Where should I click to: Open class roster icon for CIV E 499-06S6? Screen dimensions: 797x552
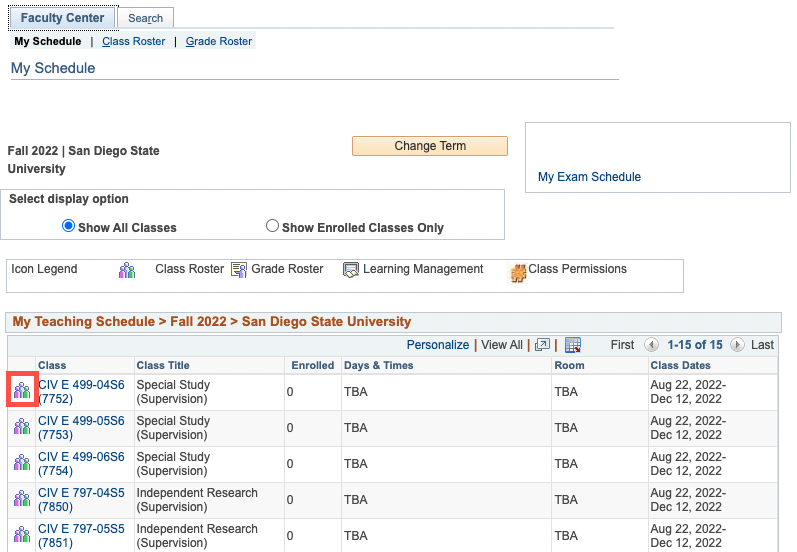point(22,463)
